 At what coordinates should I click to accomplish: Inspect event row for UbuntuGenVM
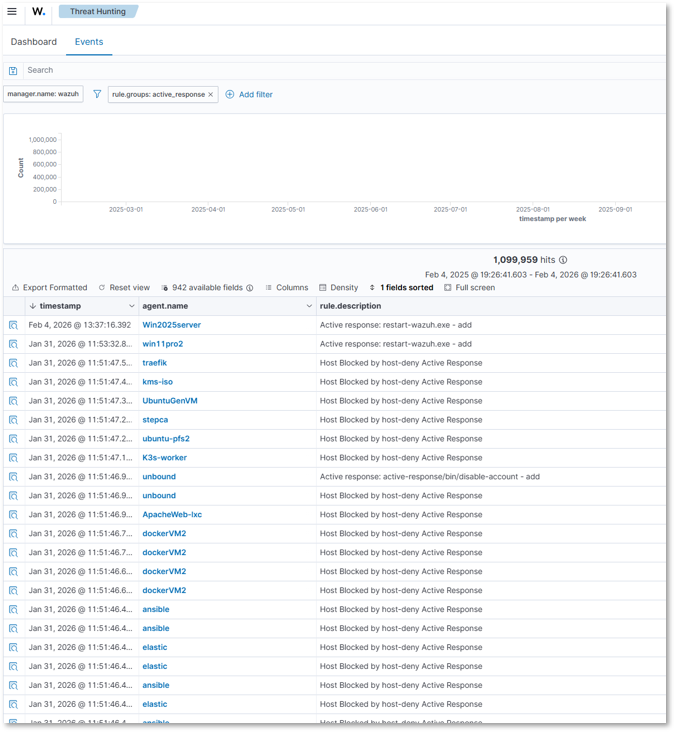[x=13, y=401]
